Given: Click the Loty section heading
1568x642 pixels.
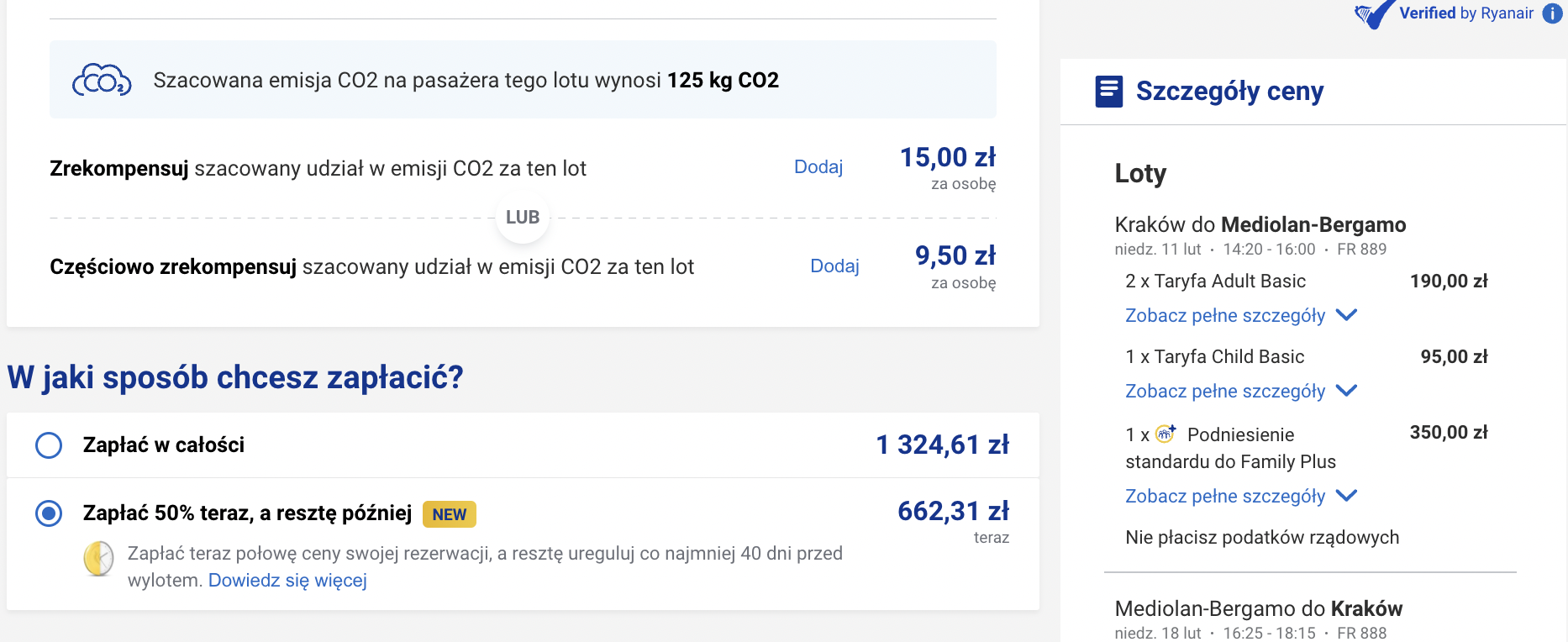Looking at the screenshot, I should click(1140, 173).
